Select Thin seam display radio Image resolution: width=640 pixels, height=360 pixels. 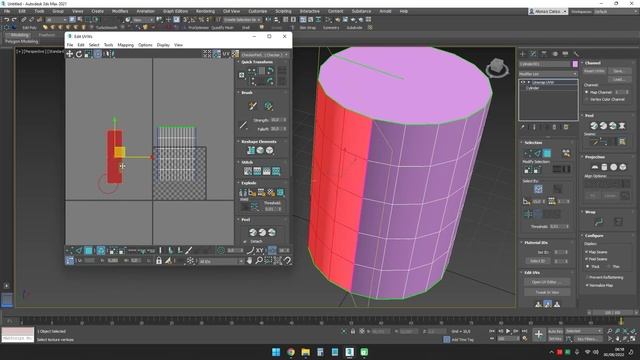(609, 267)
